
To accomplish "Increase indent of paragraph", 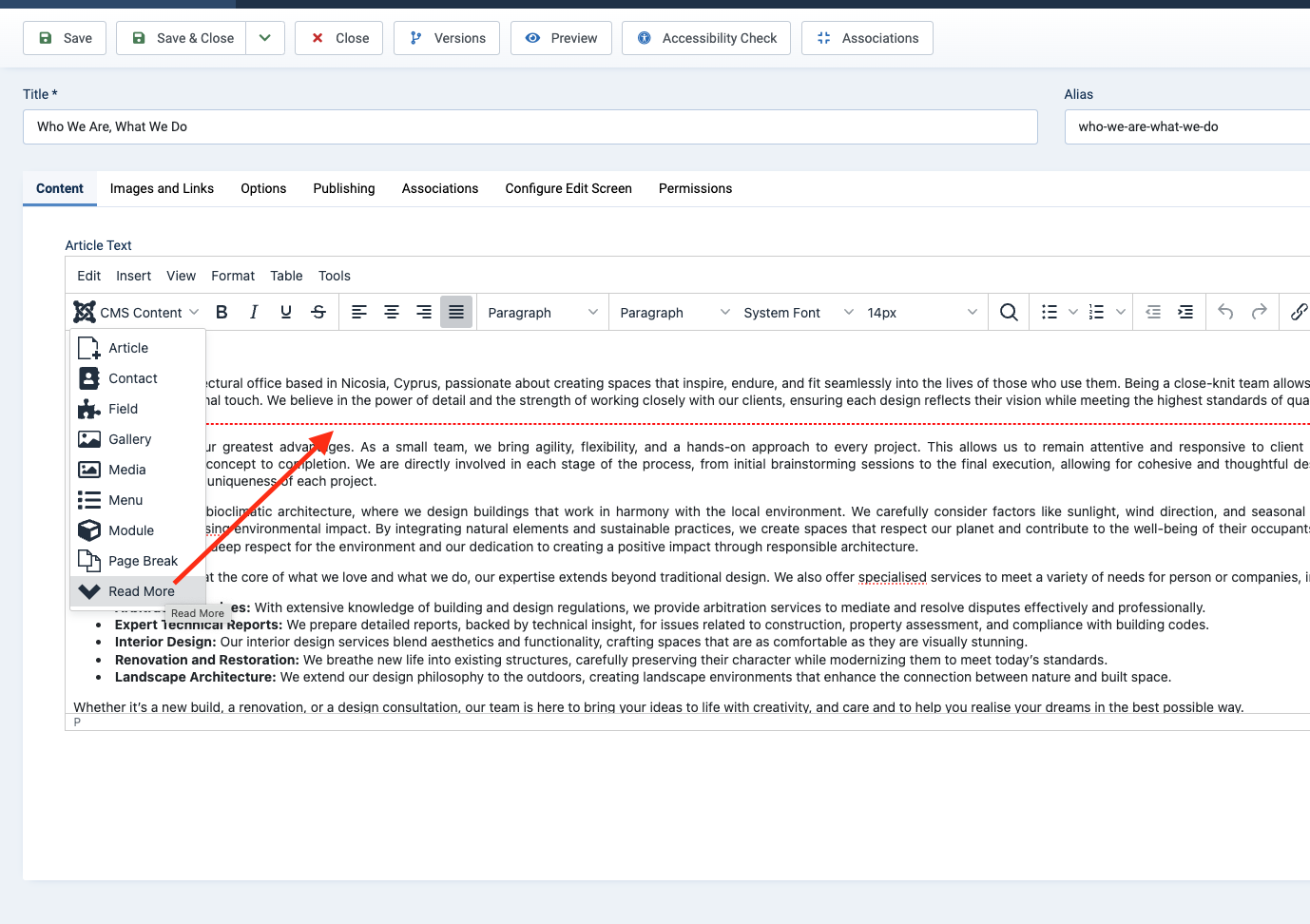I will pyautogui.click(x=1185, y=312).
